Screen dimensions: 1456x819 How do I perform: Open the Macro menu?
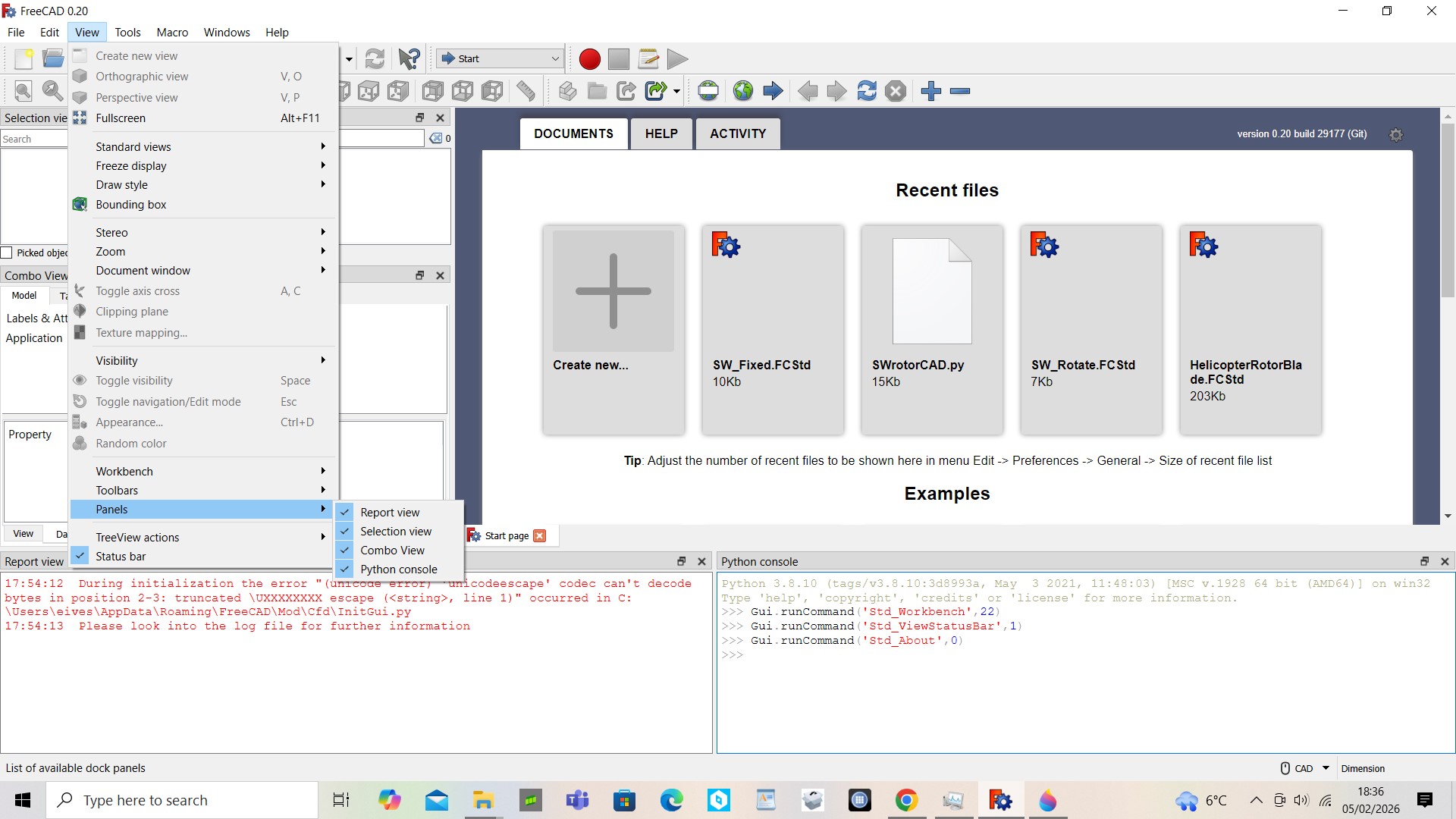pyautogui.click(x=171, y=32)
